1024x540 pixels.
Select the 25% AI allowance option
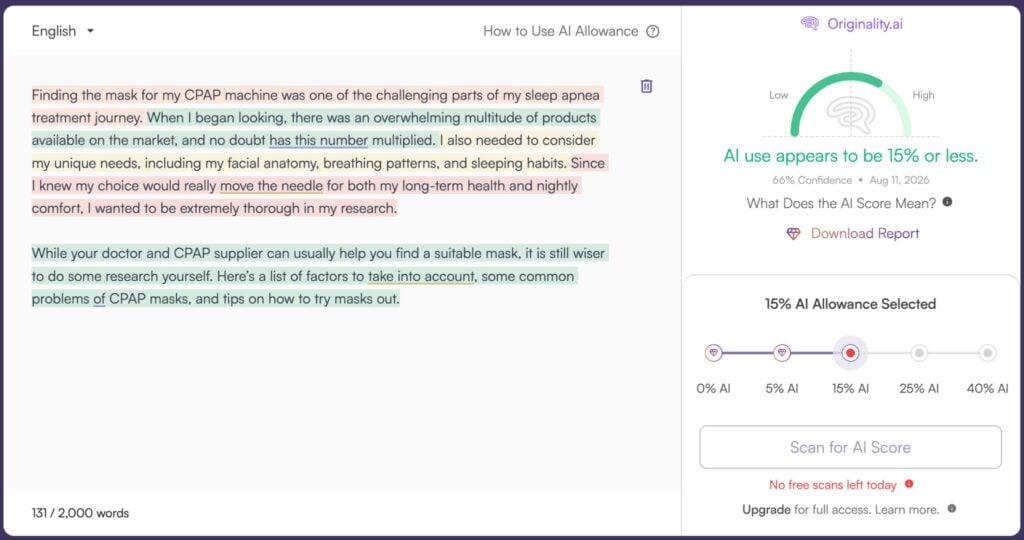(x=919, y=353)
